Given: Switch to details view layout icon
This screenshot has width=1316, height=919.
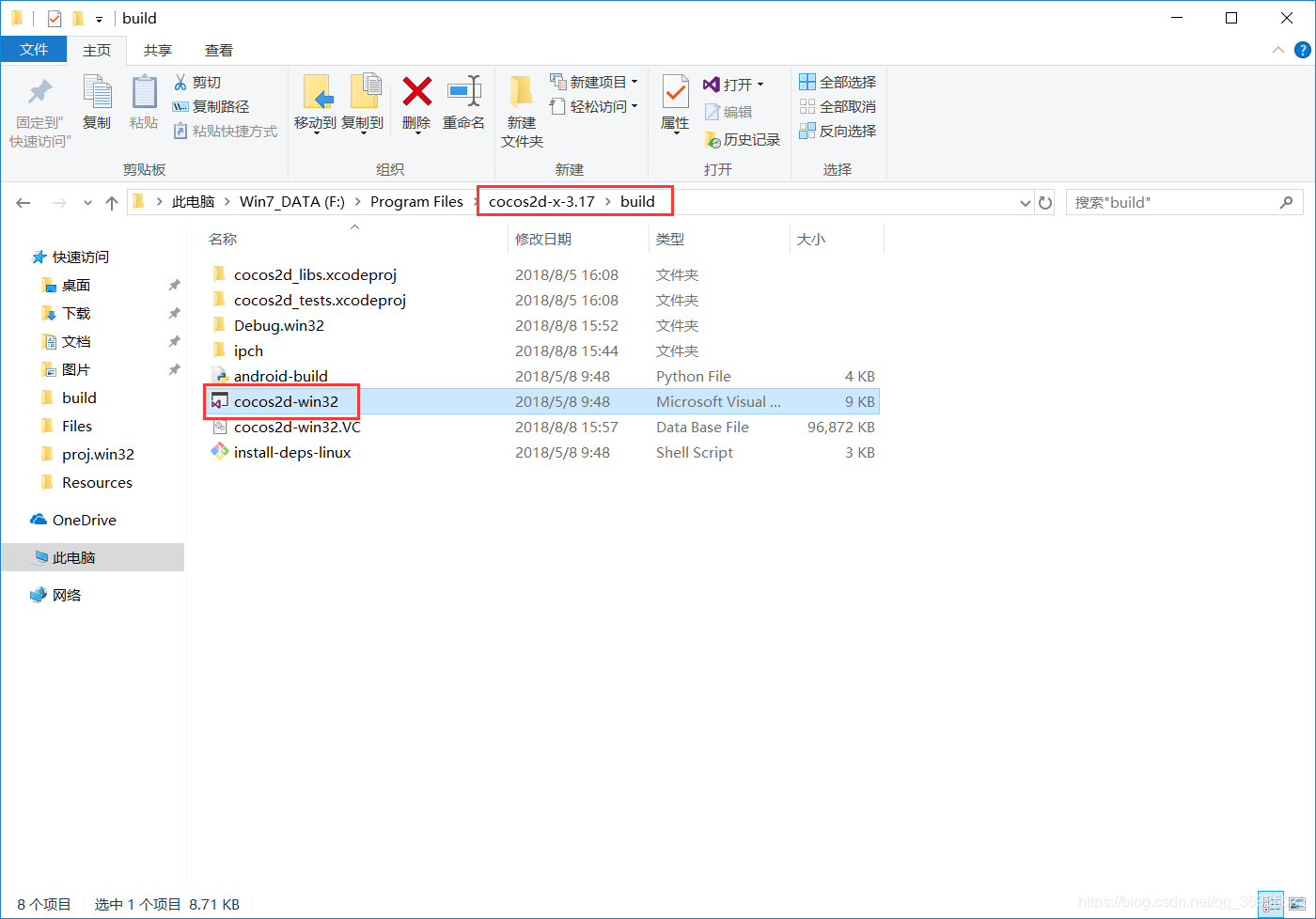Looking at the screenshot, I should click(1271, 904).
